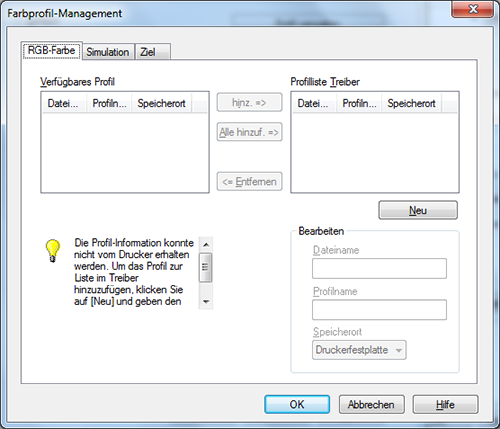
Task: Sort Profilliste Treiber by Datei... column
Action: (x=314, y=103)
